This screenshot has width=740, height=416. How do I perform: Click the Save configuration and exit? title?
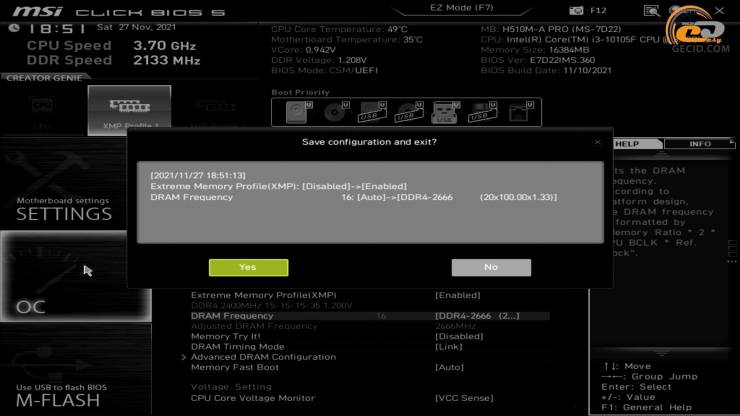tap(369, 142)
